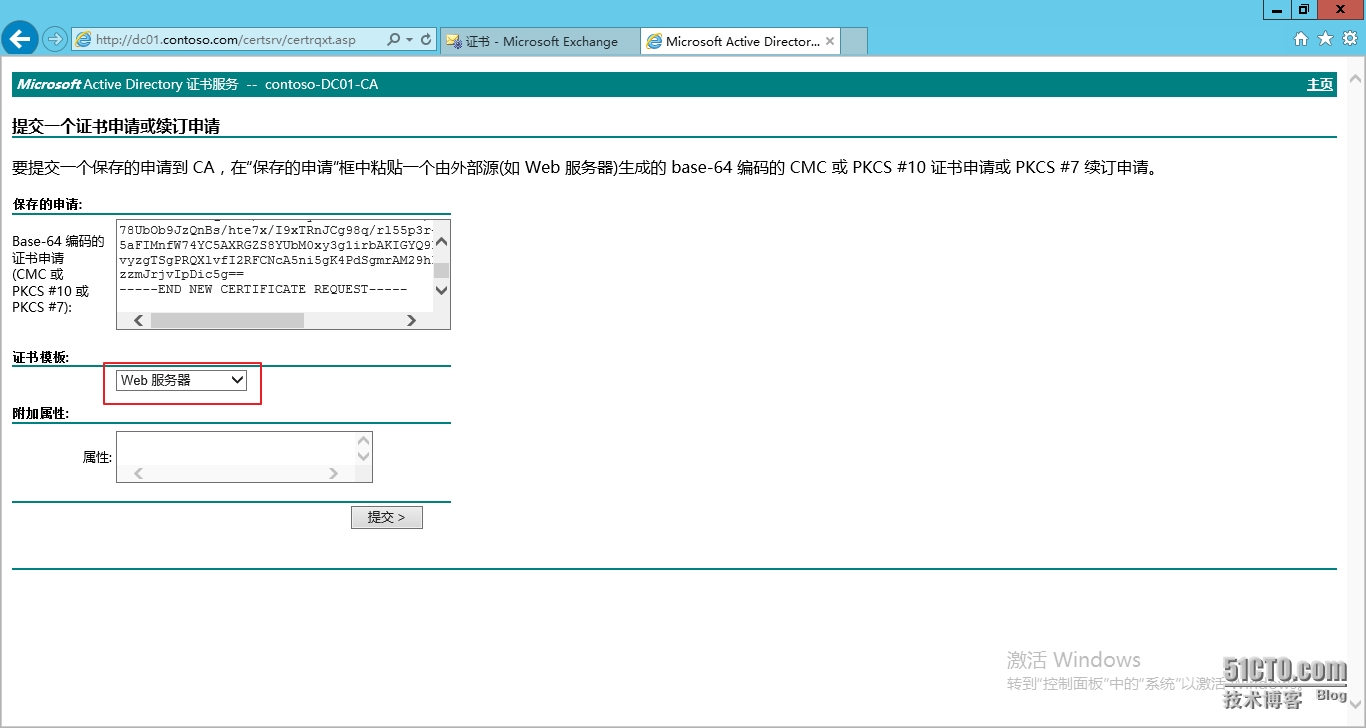Click the 提交 > submit button
This screenshot has height=728, width=1366.
pos(386,517)
